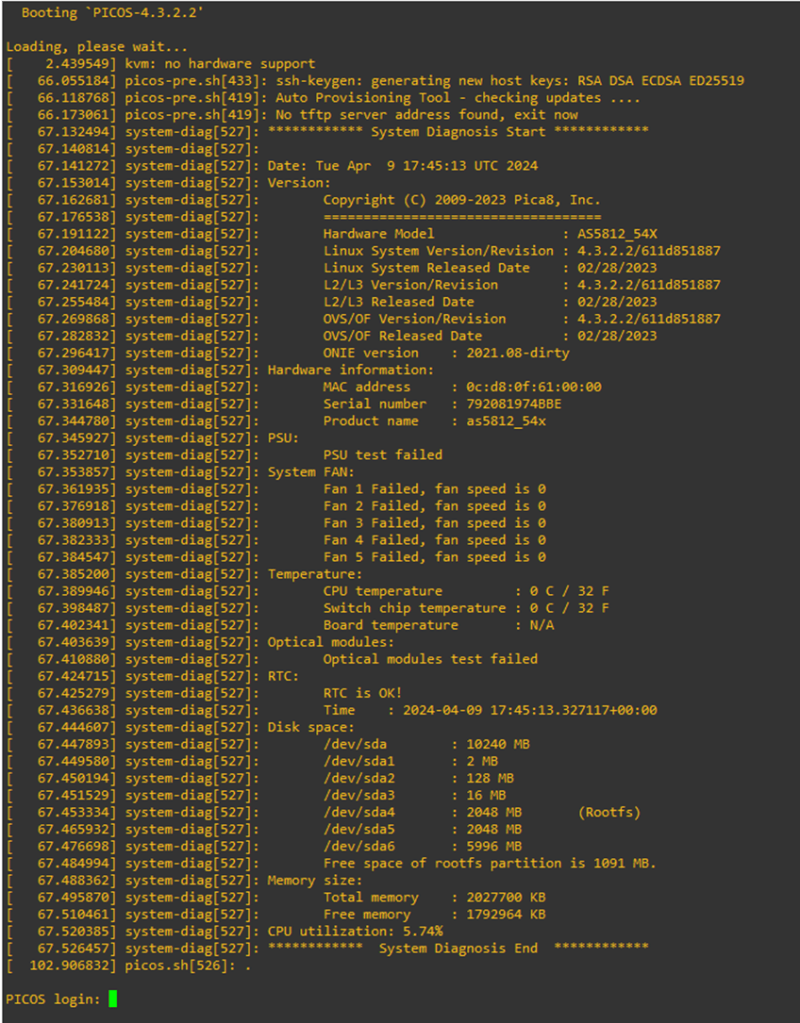Click "Optical modules test failed" text

coord(430,658)
